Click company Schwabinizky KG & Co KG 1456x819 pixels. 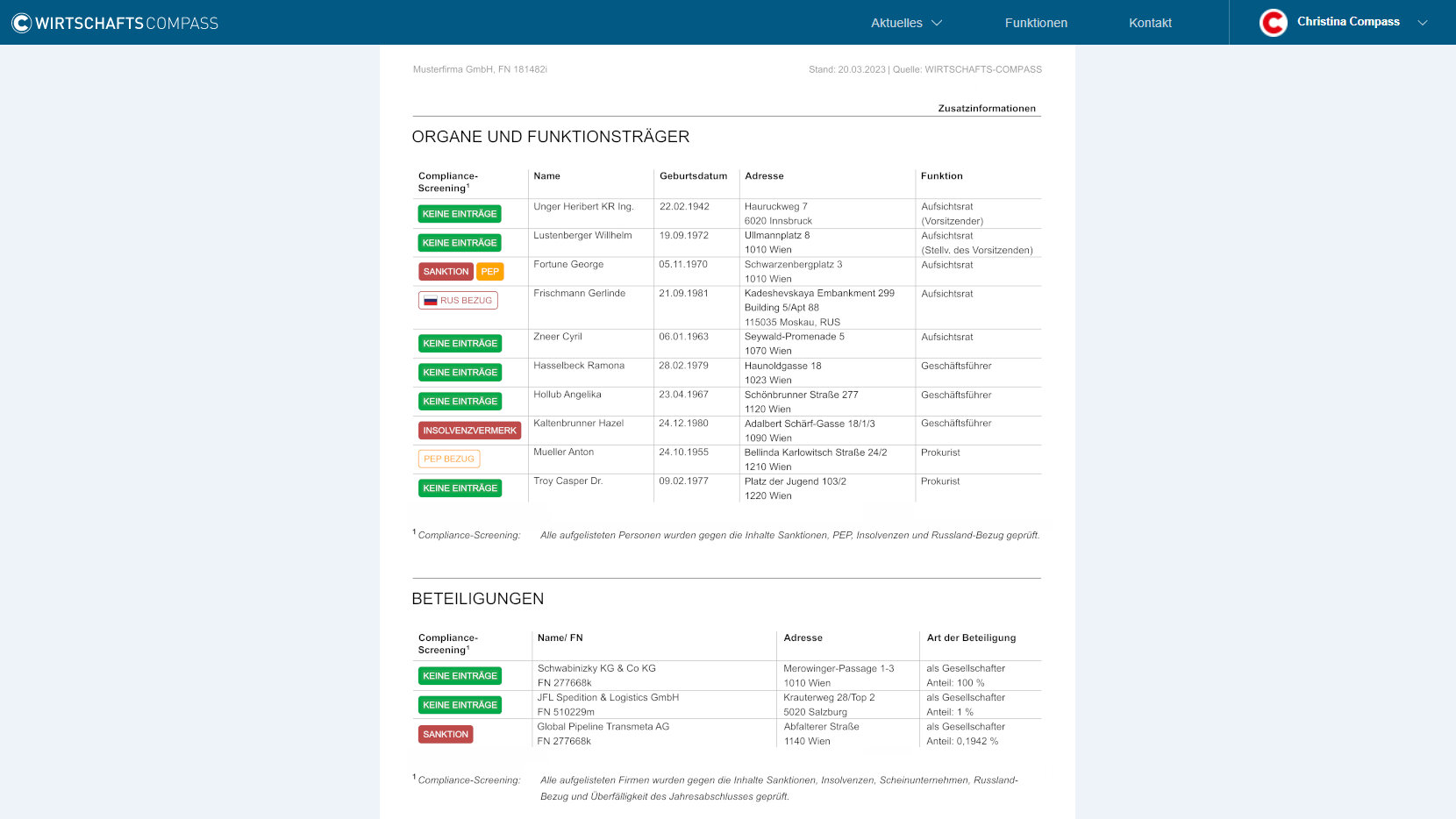click(x=596, y=669)
